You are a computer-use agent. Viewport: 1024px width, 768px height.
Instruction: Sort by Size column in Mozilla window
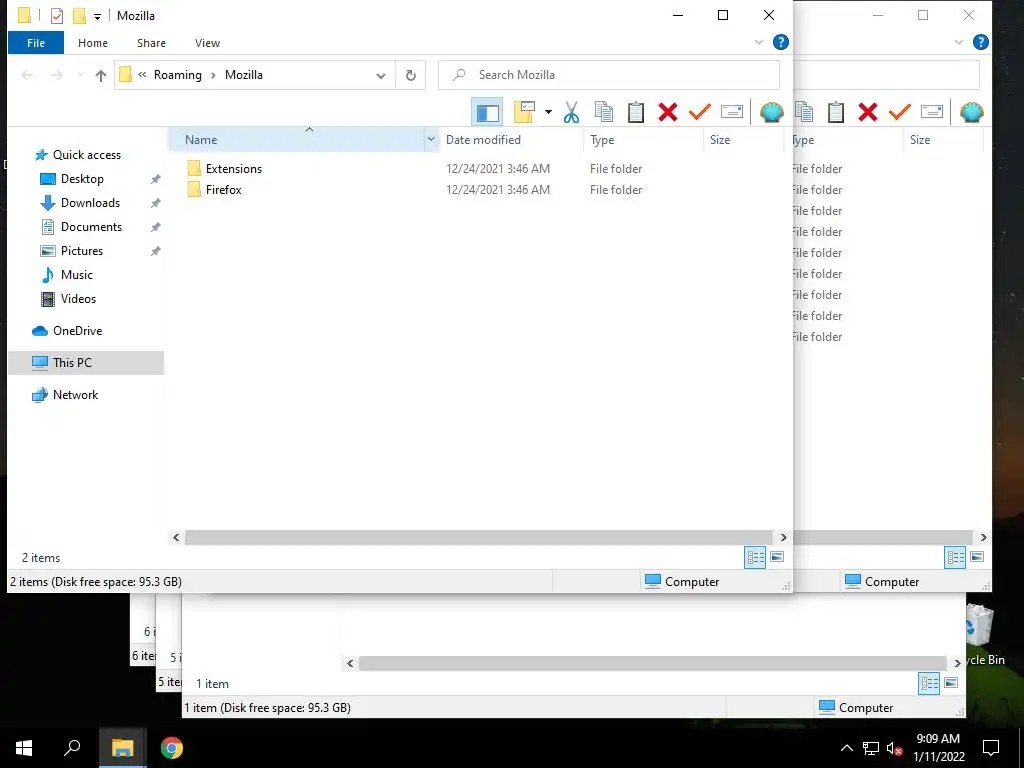coord(743,140)
